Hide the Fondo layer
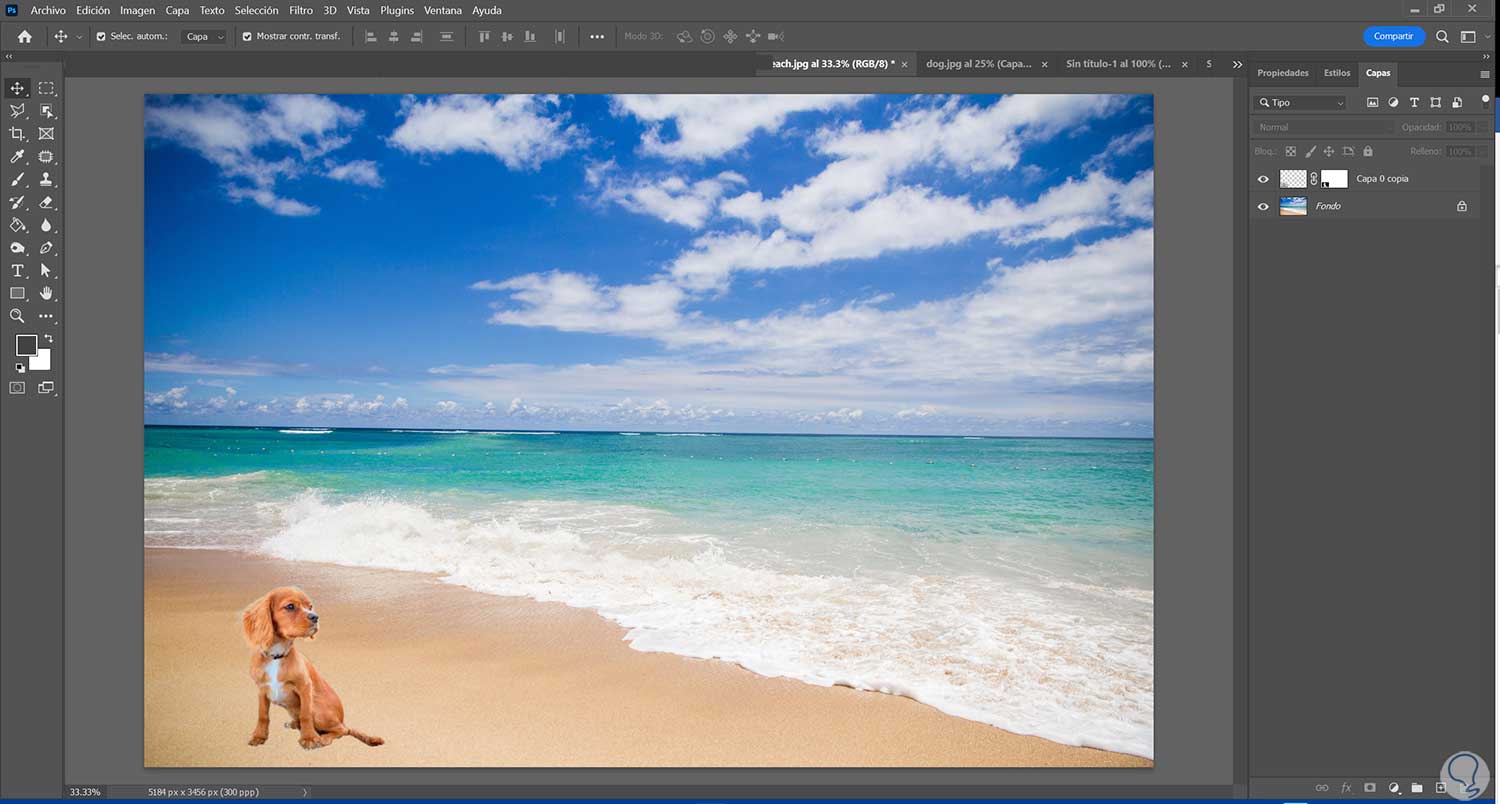The image size is (1500, 804). [x=1263, y=207]
